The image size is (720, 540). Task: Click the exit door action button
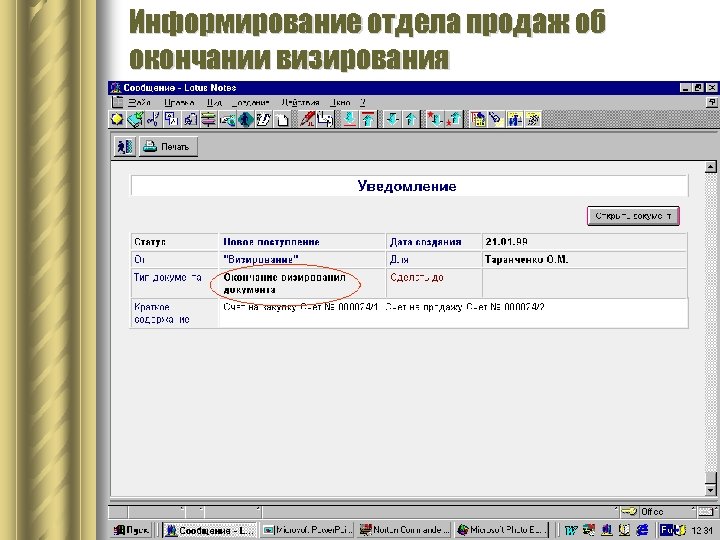125,147
